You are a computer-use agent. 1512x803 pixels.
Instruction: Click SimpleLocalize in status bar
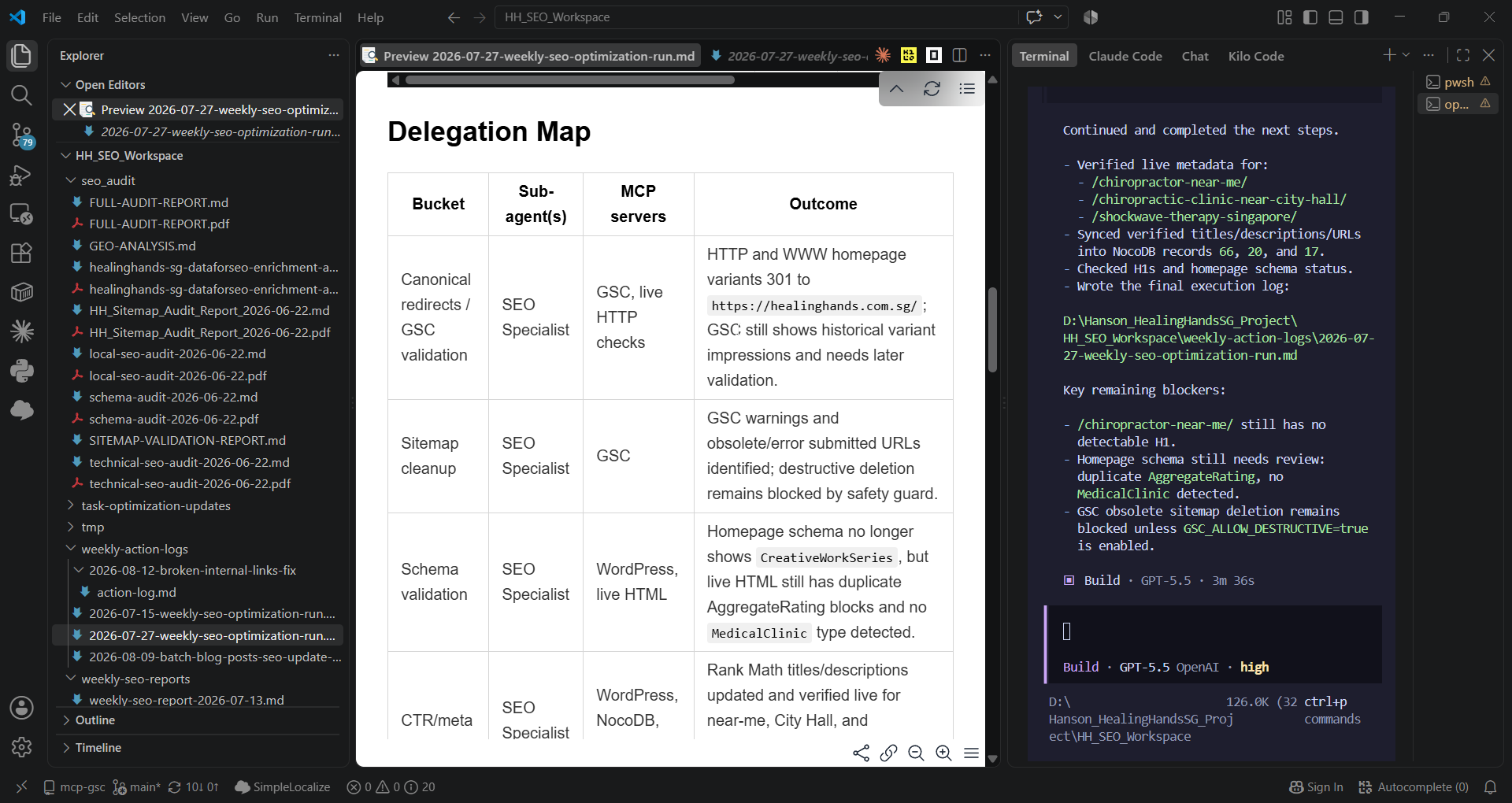pyautogui.click(x=283, y=787)
